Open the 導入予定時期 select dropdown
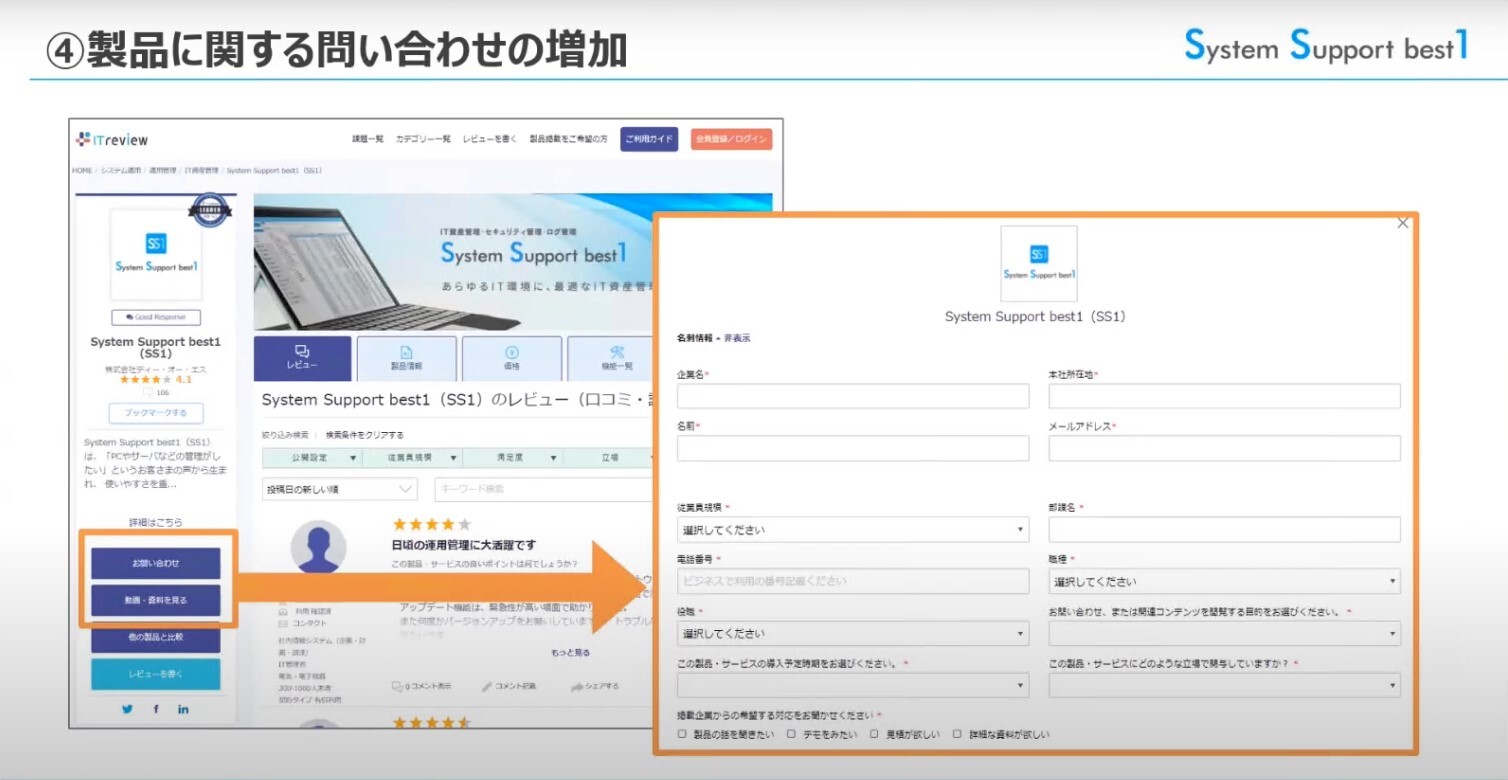Image resolution: width=1508 pixels, height=780 pixels. (853, 685)
